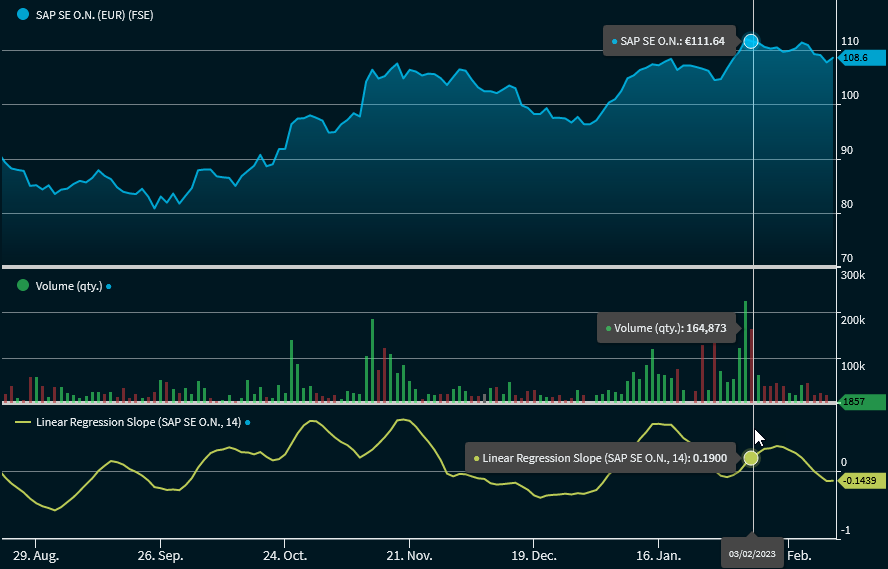This screenshot has width=888, height=569.
Task: Click the -0.1439 slope value tag
Action: point(858,481)
